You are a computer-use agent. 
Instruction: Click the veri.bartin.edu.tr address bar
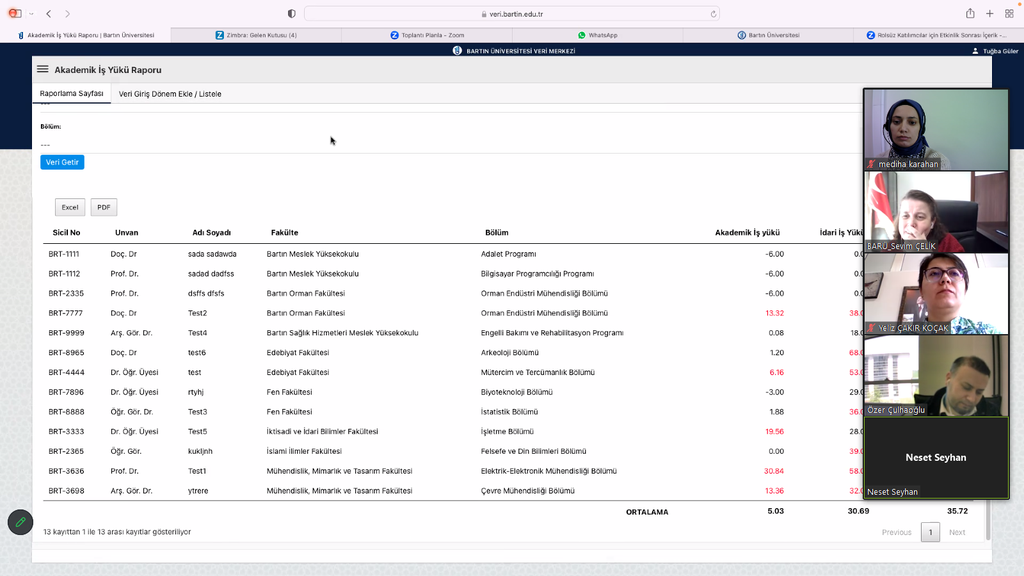(510, 14)
